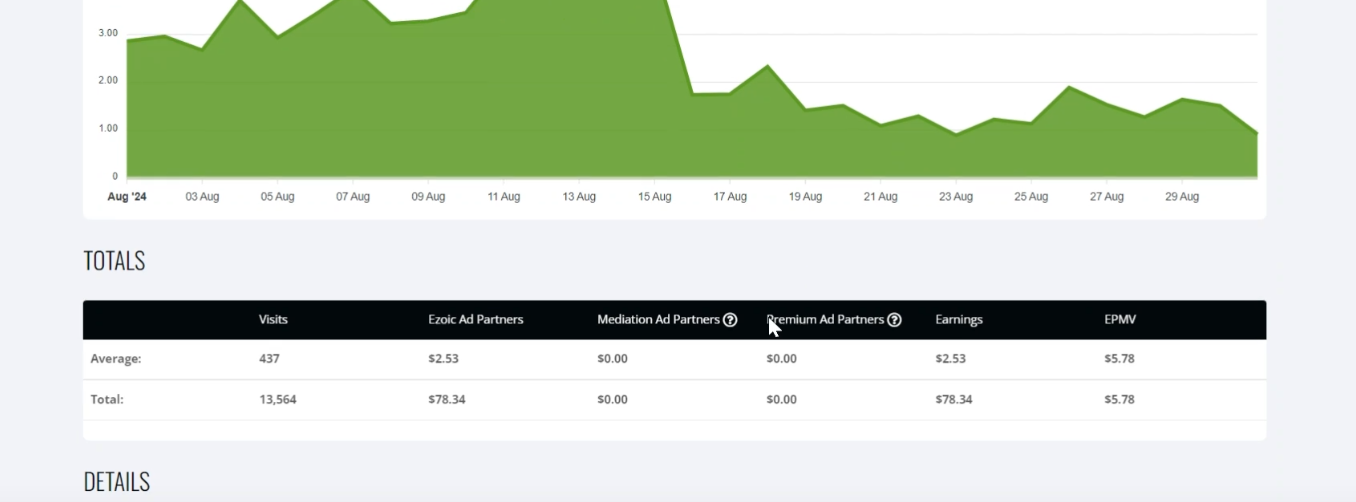Select the Average row label
1356x502 pixels.
click(x=116, y=359)
